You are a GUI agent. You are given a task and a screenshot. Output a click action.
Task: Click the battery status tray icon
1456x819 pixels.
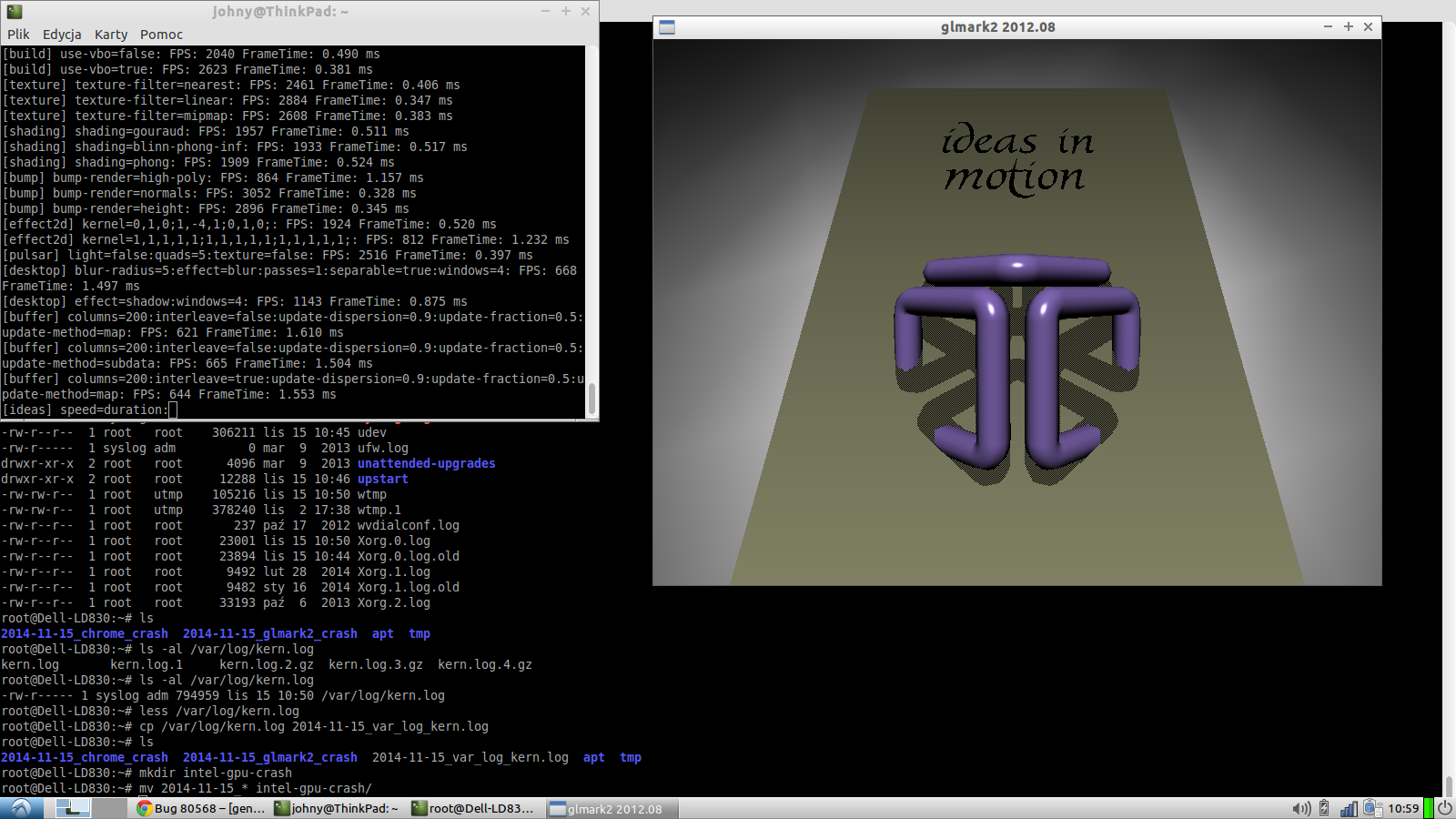1325,808
